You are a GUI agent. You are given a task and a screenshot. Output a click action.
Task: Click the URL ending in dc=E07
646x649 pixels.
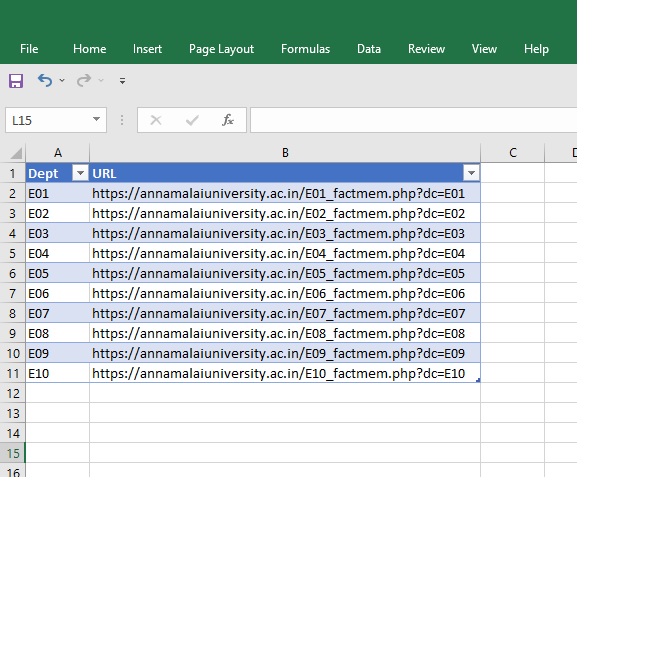click(x=279, y=313)
